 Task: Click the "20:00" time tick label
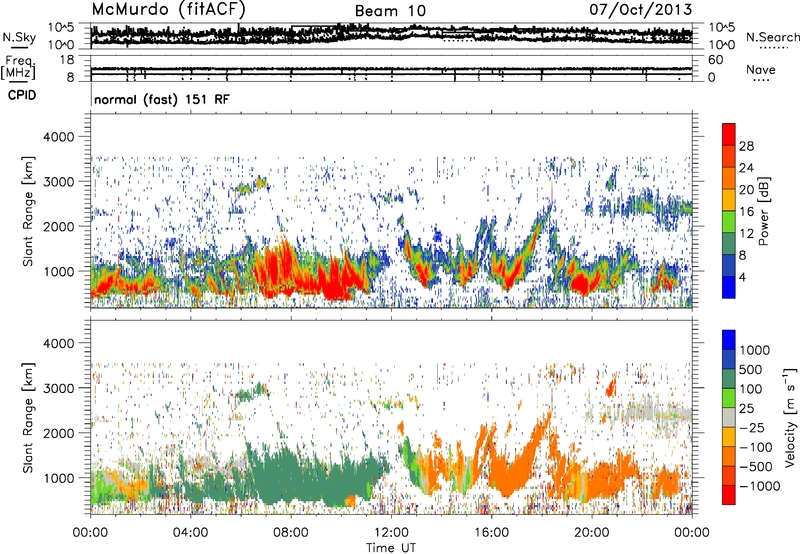pyautogui.click(x=591, y=533)
